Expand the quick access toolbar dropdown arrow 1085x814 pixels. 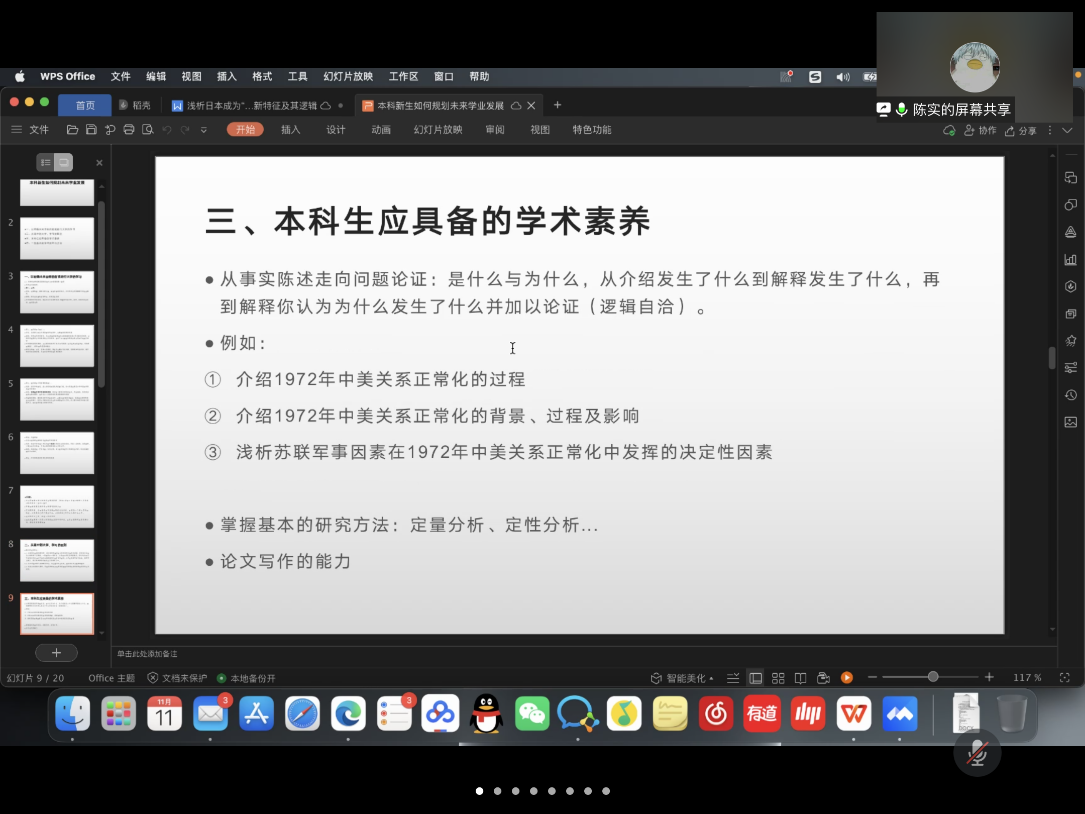(204, 130)
